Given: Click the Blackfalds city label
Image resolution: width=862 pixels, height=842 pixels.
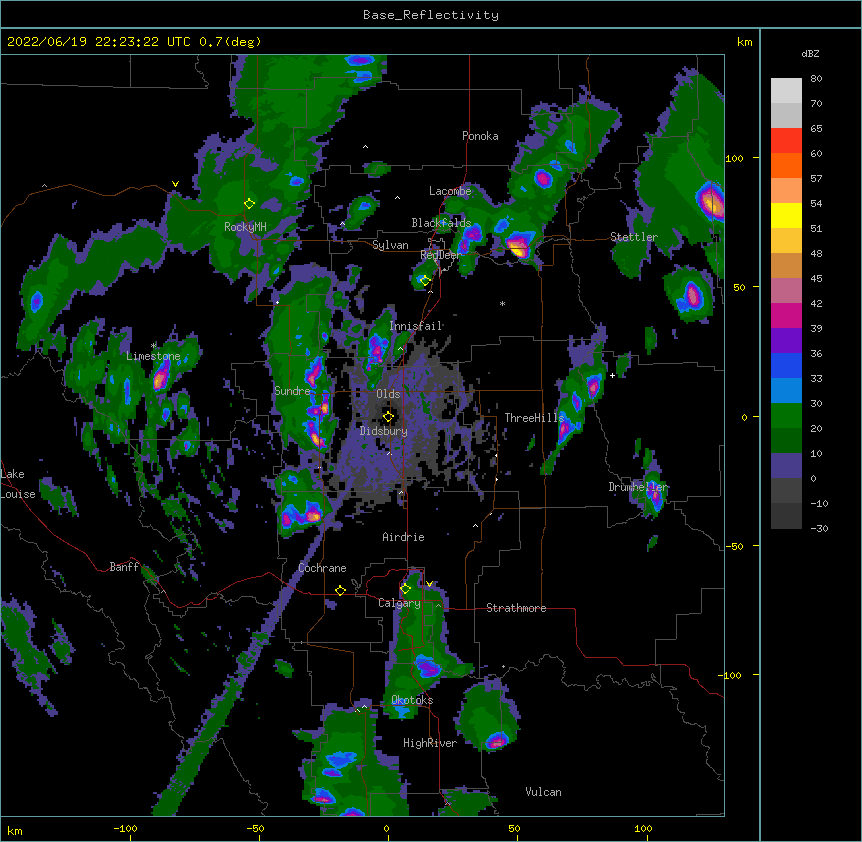Looking at the screenshot, I should [x=441, y=223].
